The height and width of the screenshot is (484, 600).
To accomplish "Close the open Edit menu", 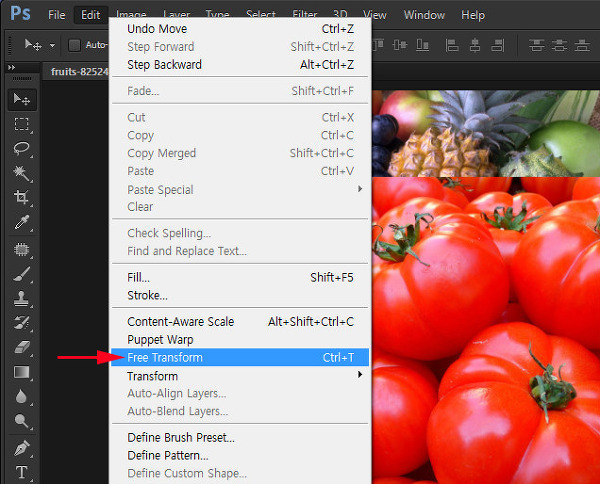I will (91, 15).
